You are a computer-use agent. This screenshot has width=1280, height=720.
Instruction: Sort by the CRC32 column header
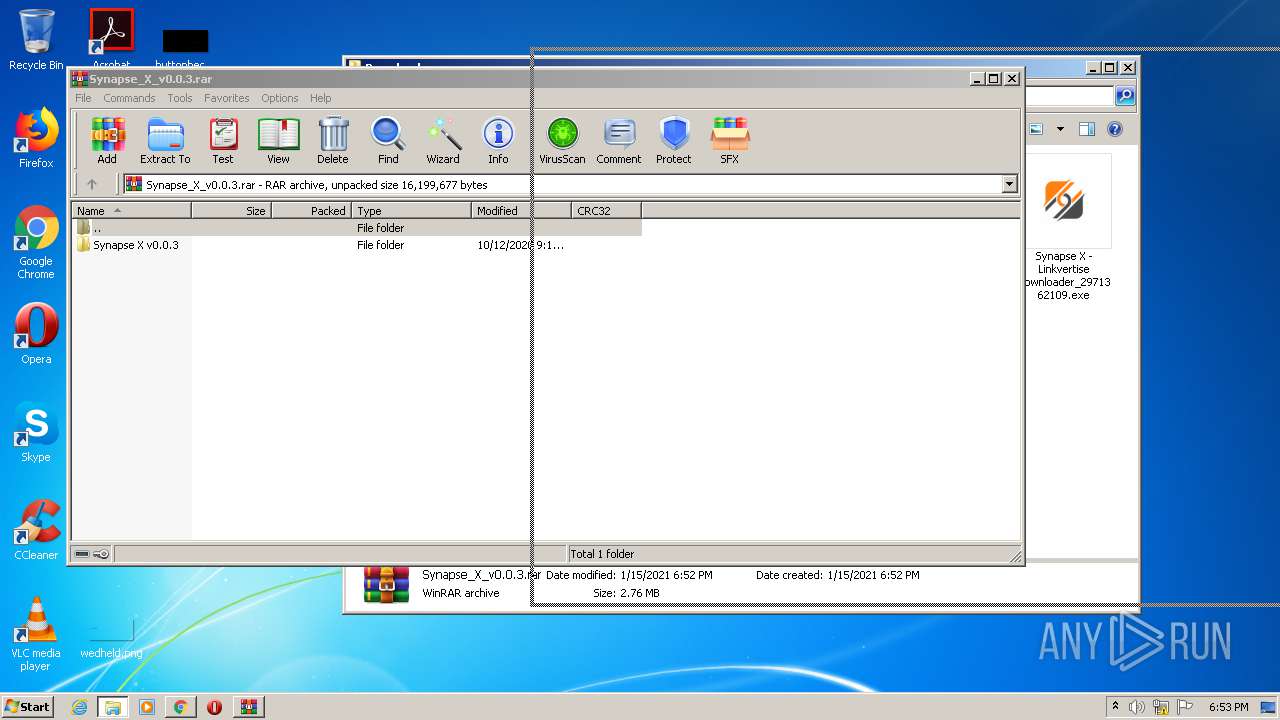pos(606,211)
